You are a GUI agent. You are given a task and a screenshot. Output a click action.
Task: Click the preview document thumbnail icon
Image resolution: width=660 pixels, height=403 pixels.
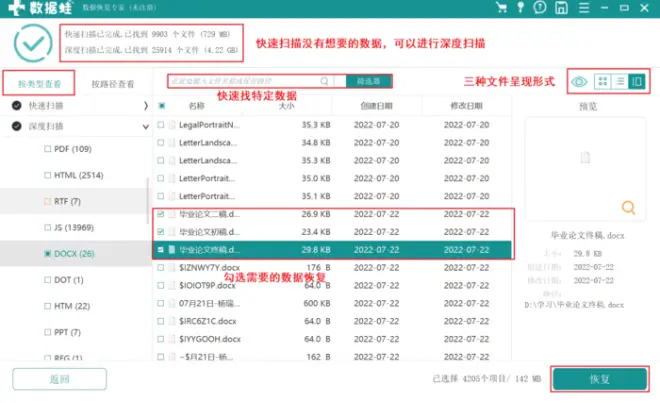click(585, 158)
